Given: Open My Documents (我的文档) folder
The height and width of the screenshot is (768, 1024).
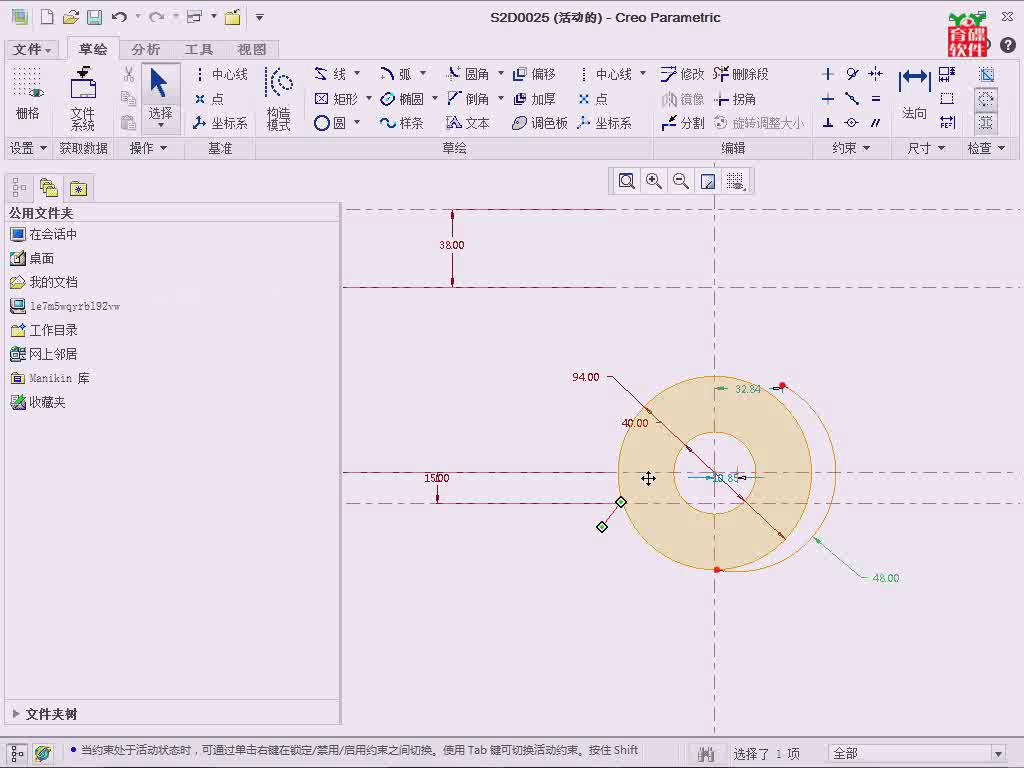Looking at the screenshot, I should click(44, 282).
